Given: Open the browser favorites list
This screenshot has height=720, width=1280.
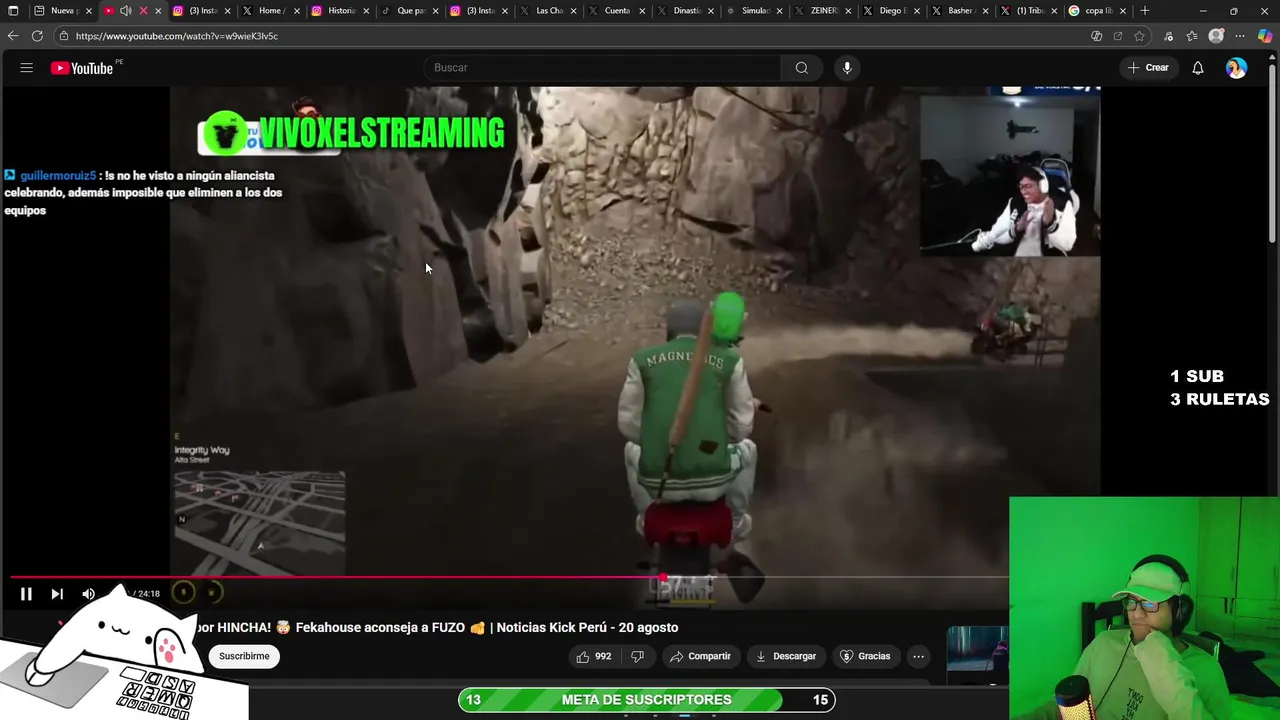Looking at the screenshot, I should click(1192, 36).
